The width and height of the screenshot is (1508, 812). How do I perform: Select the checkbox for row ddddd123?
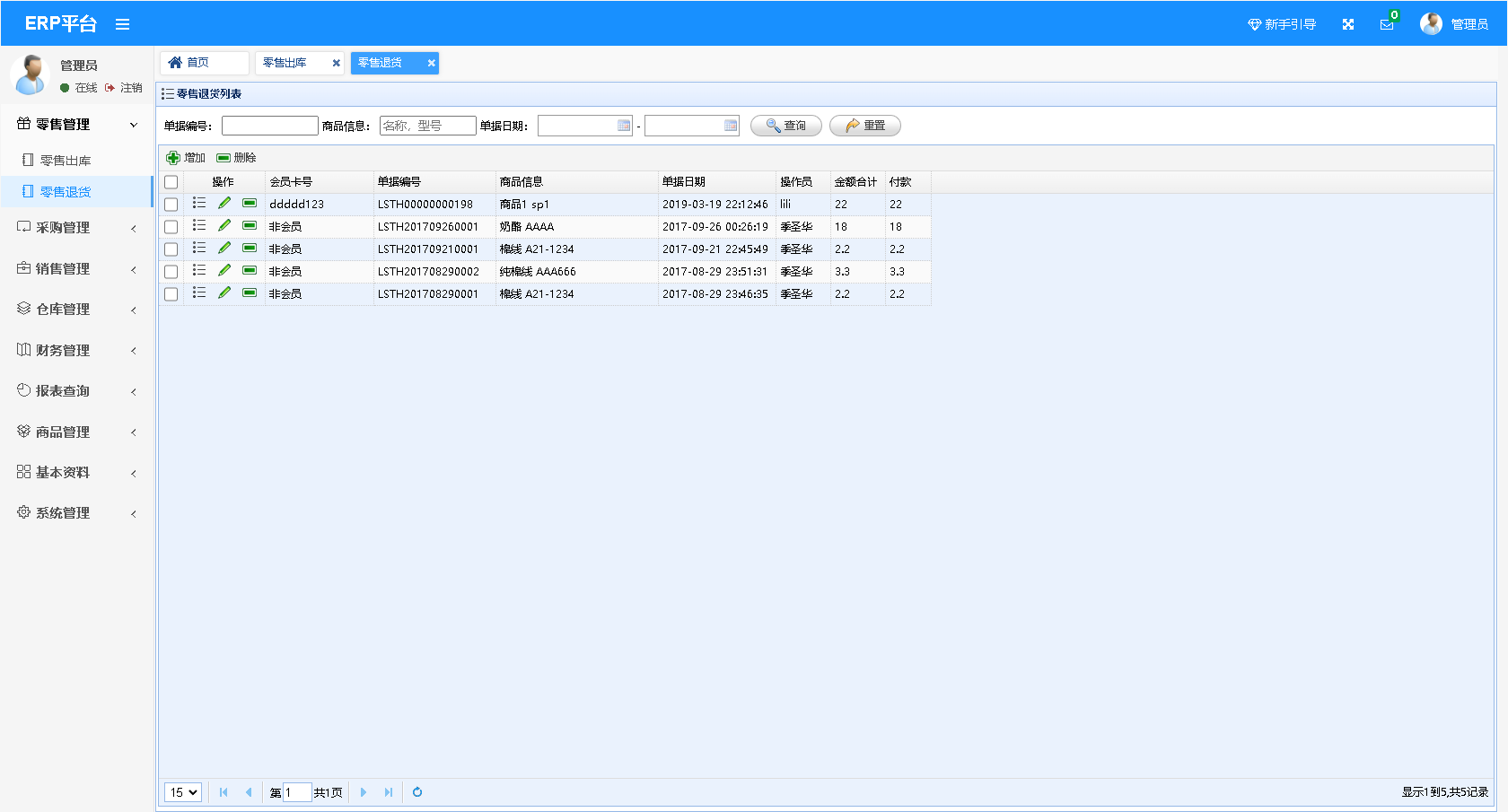coord(171,205)
